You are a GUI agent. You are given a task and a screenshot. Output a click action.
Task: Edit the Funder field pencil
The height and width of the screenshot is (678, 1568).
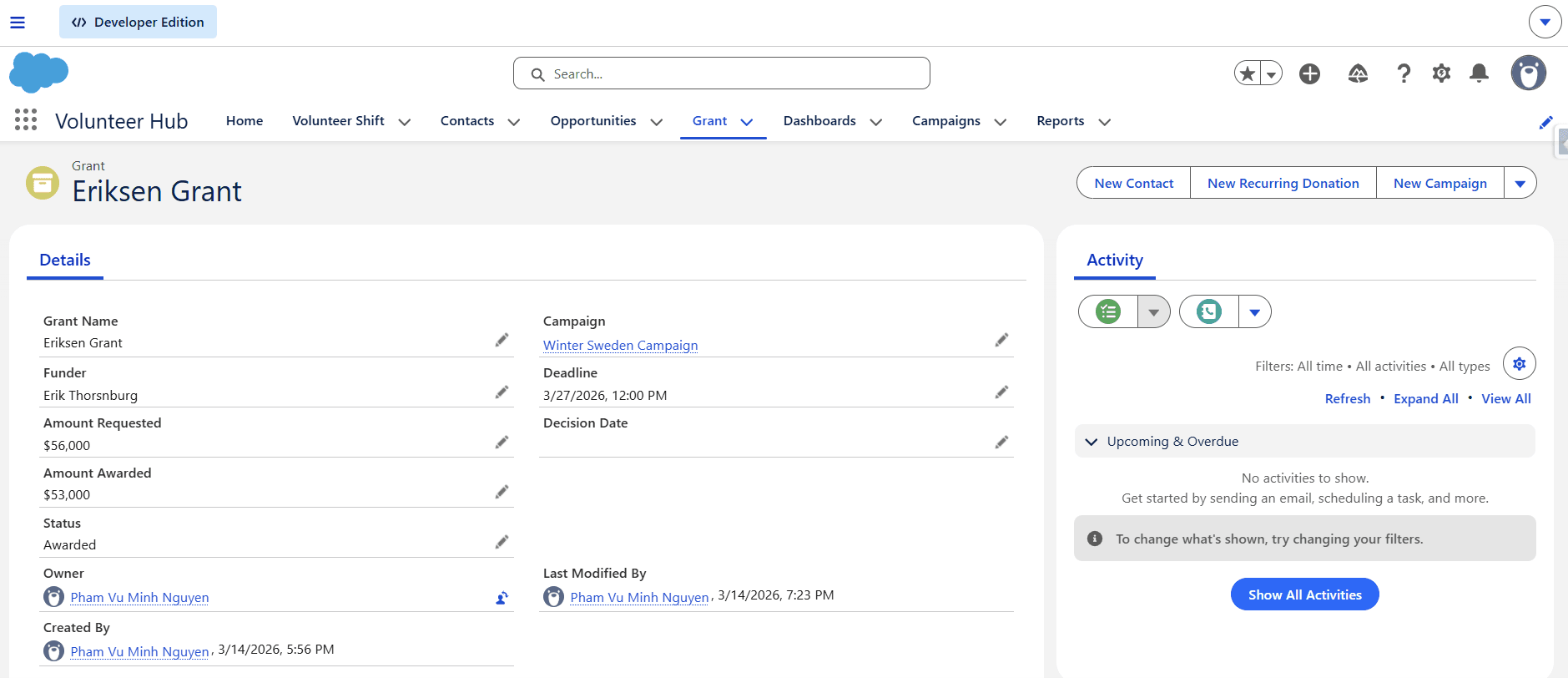502,392
